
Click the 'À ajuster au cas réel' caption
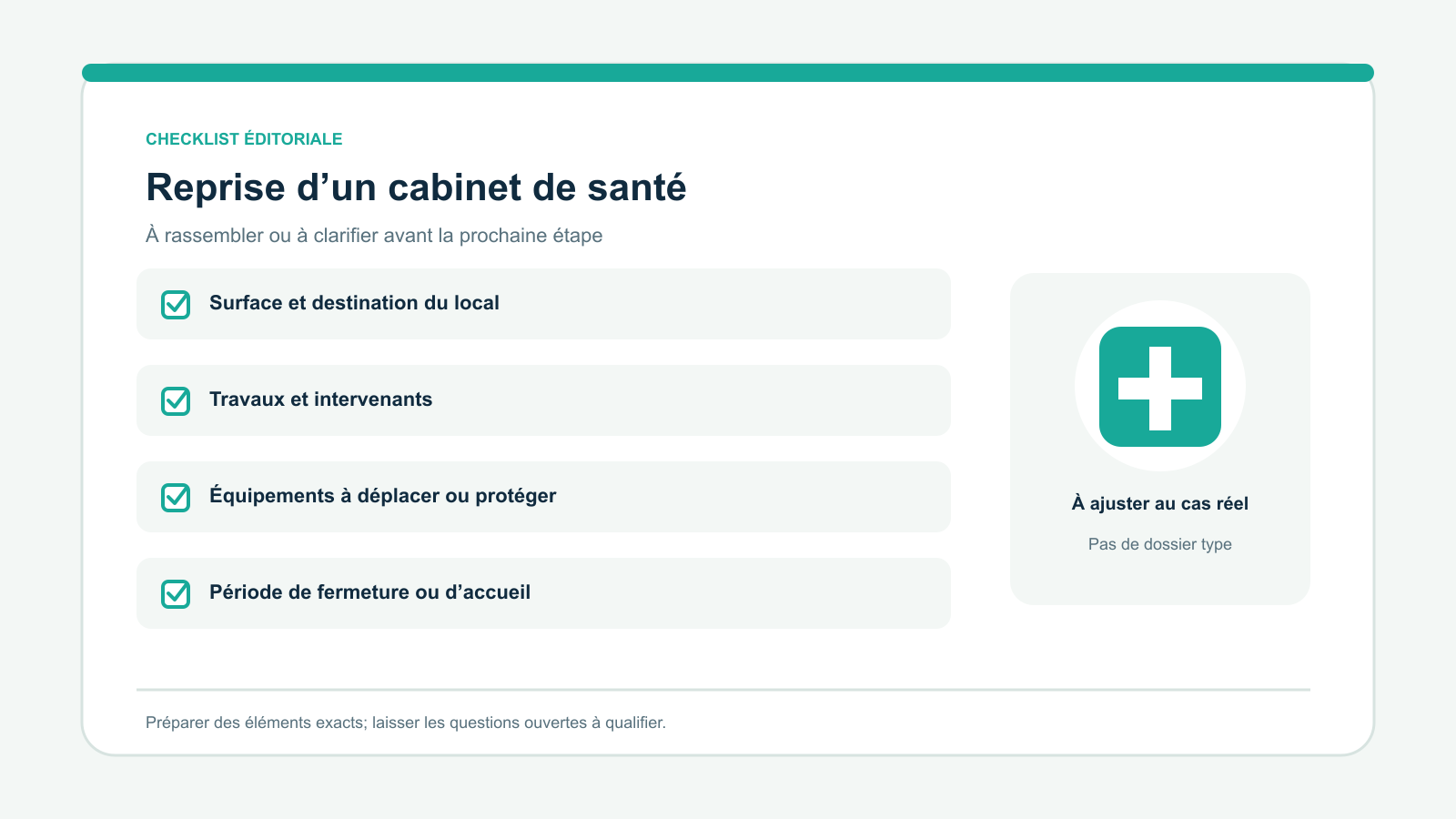click(x=1160, y=503)
